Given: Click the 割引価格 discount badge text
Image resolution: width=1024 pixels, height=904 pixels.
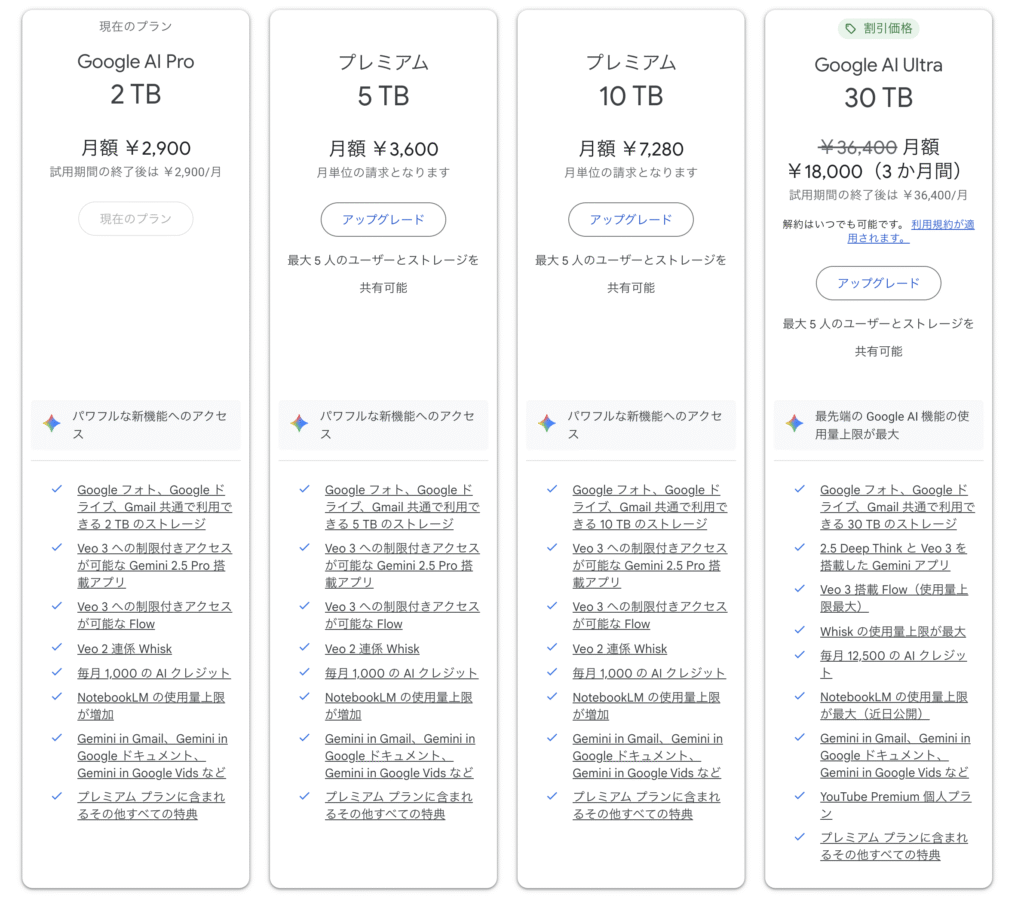Looking at the screenshot, I should click(888, 29).
